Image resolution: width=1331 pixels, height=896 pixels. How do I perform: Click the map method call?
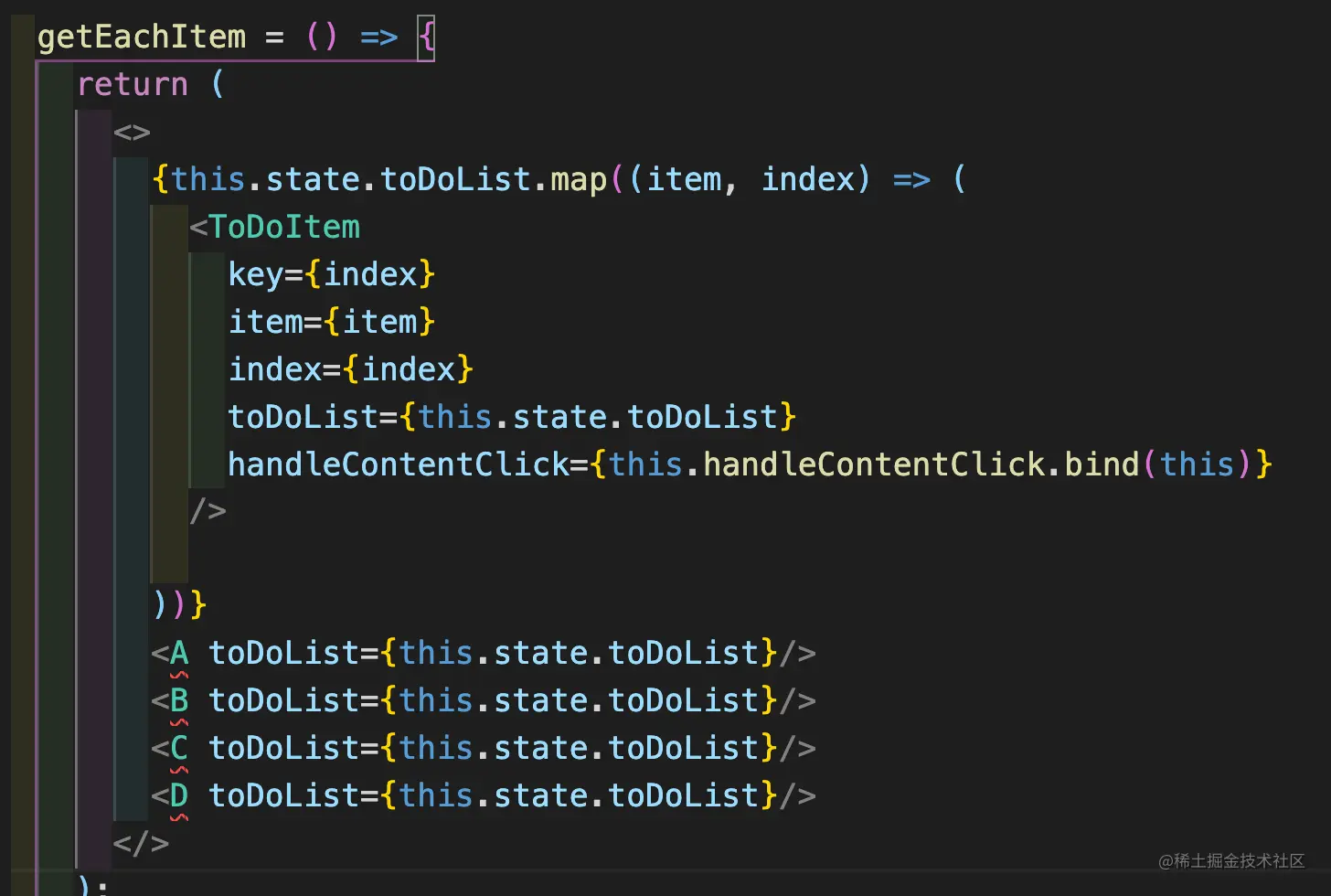coord(578,179)
